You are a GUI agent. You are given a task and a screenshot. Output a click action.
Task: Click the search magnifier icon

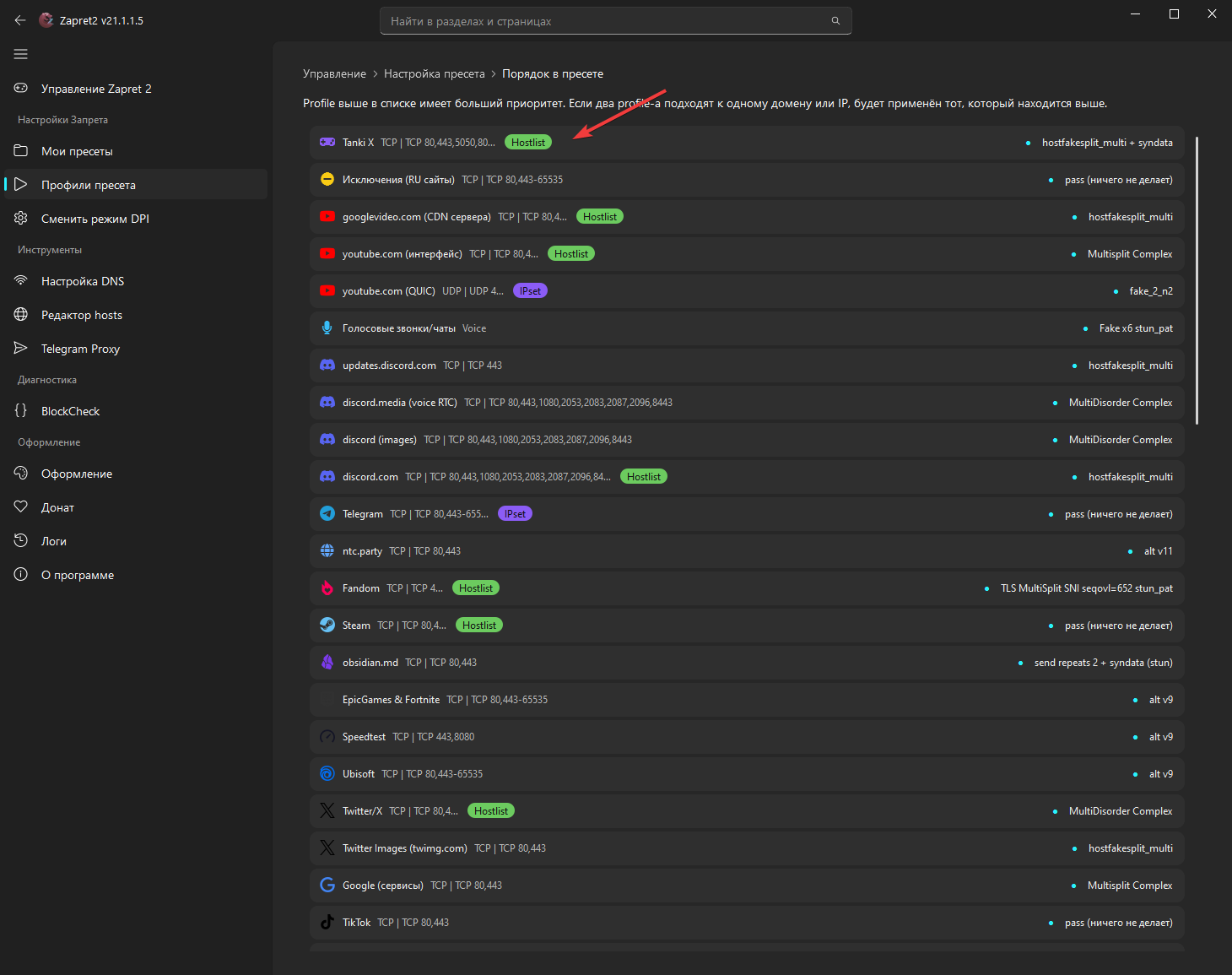(x=835, y=21)
